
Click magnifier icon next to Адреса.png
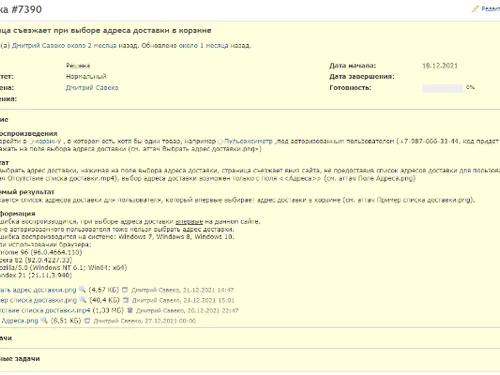44,321
